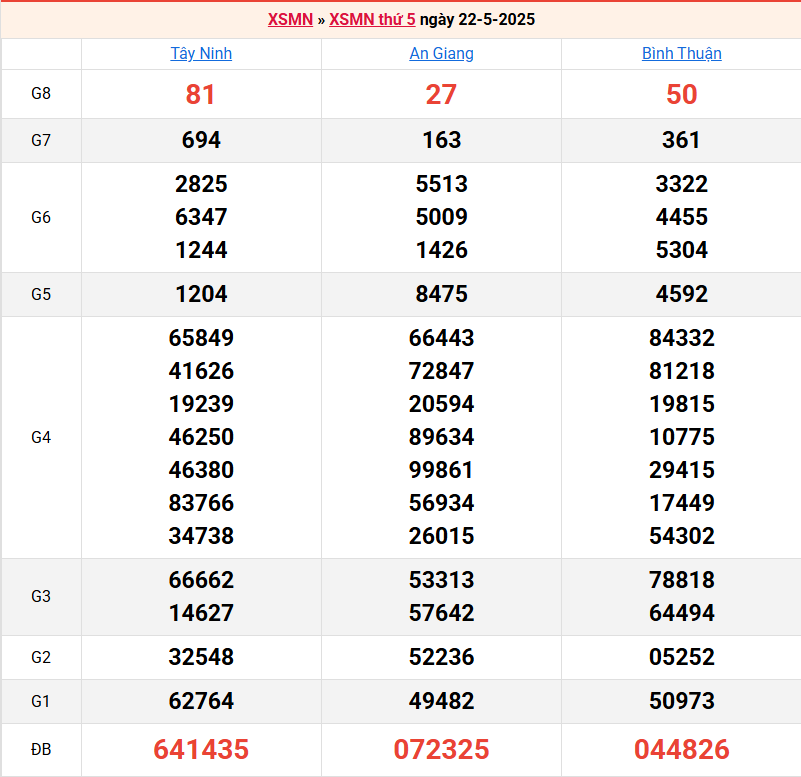
Task: Click An Giang G4 number 72847
Action: pyautogui.click(x=441, y=371)
